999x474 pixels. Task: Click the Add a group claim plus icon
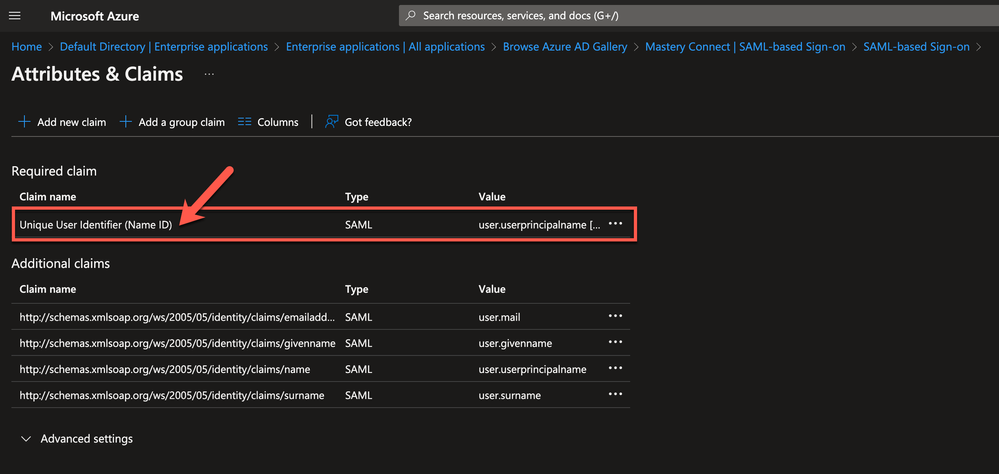click(x=126, y=122)
